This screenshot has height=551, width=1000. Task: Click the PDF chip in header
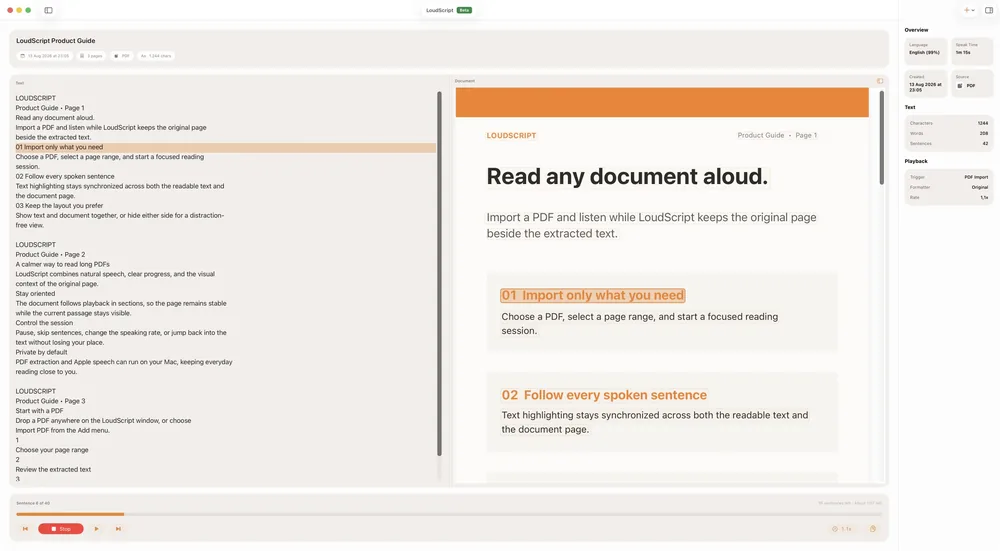(x=121, y=56)
